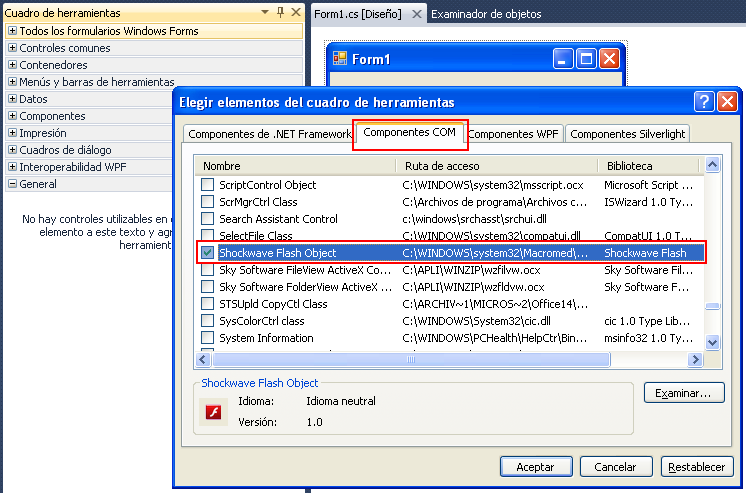
Task: Expand the Componentes group
Action: click(13, 116)
